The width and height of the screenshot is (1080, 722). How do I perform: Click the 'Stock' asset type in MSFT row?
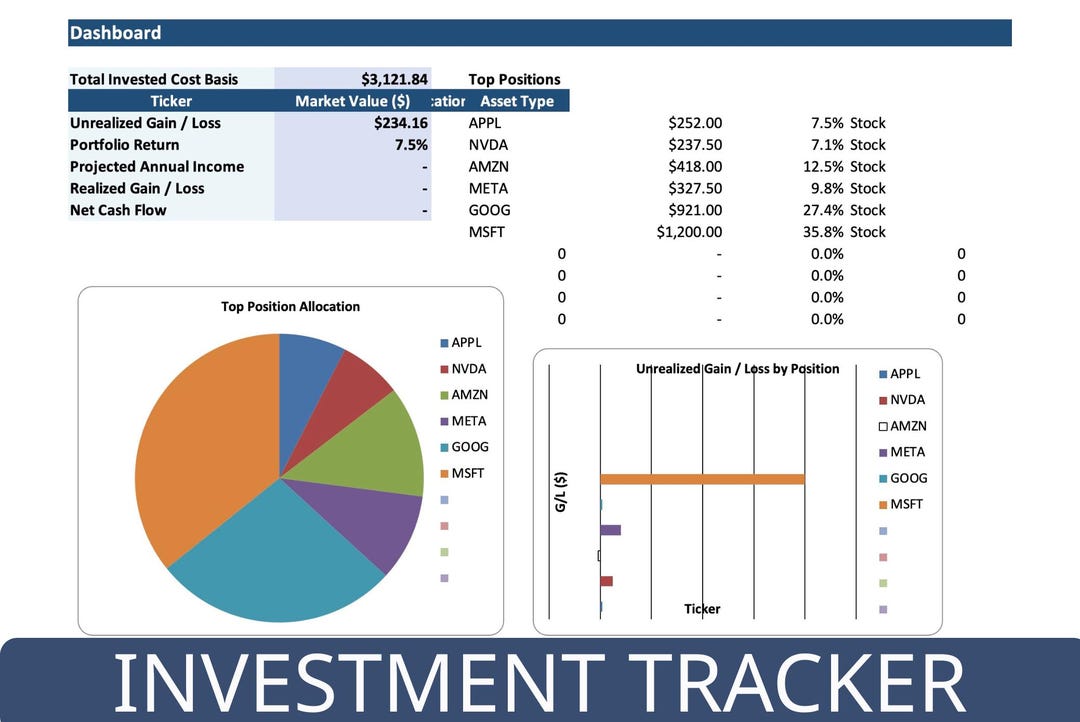(x=868, y=232)
